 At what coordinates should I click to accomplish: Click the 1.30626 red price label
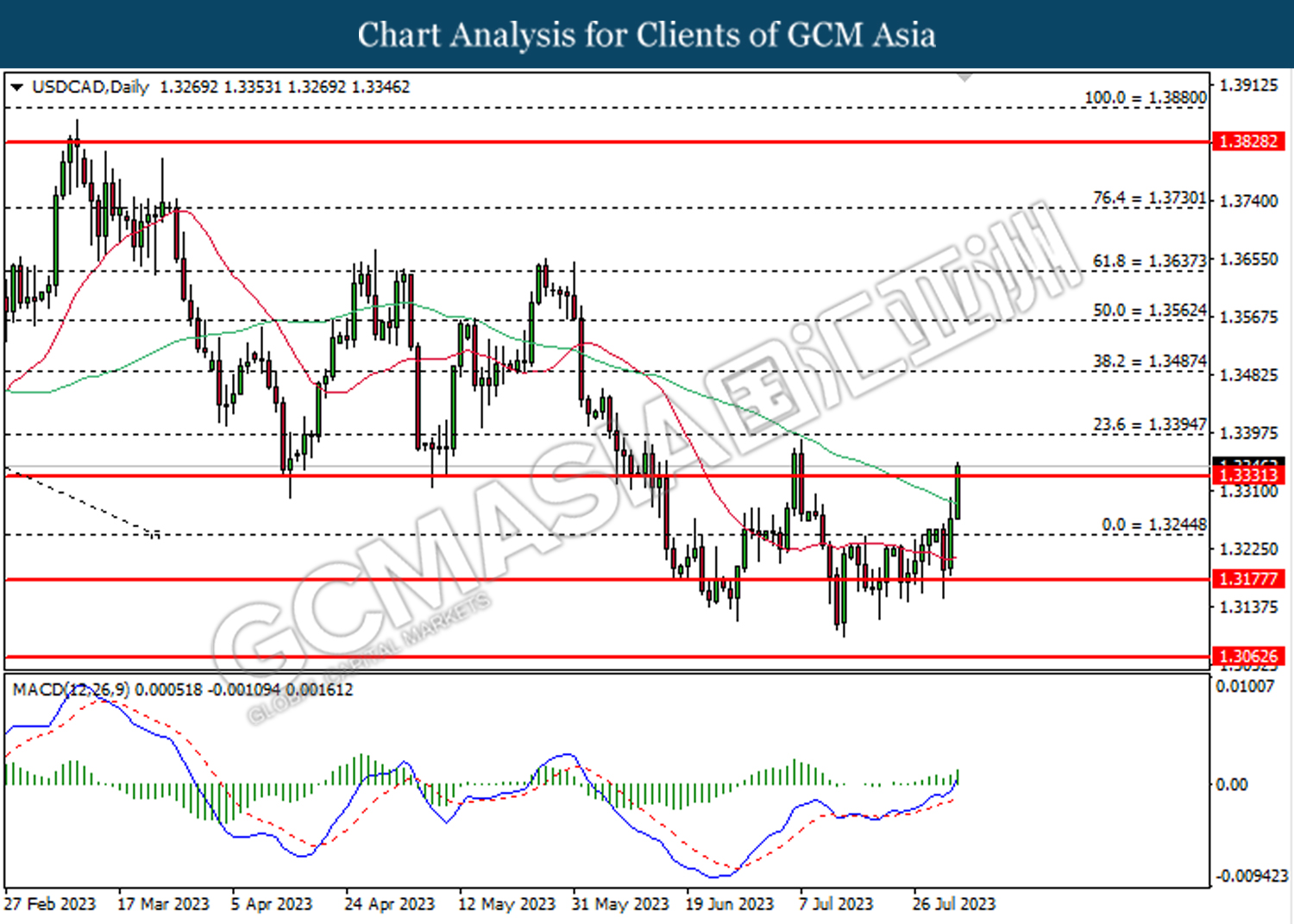1248,657
